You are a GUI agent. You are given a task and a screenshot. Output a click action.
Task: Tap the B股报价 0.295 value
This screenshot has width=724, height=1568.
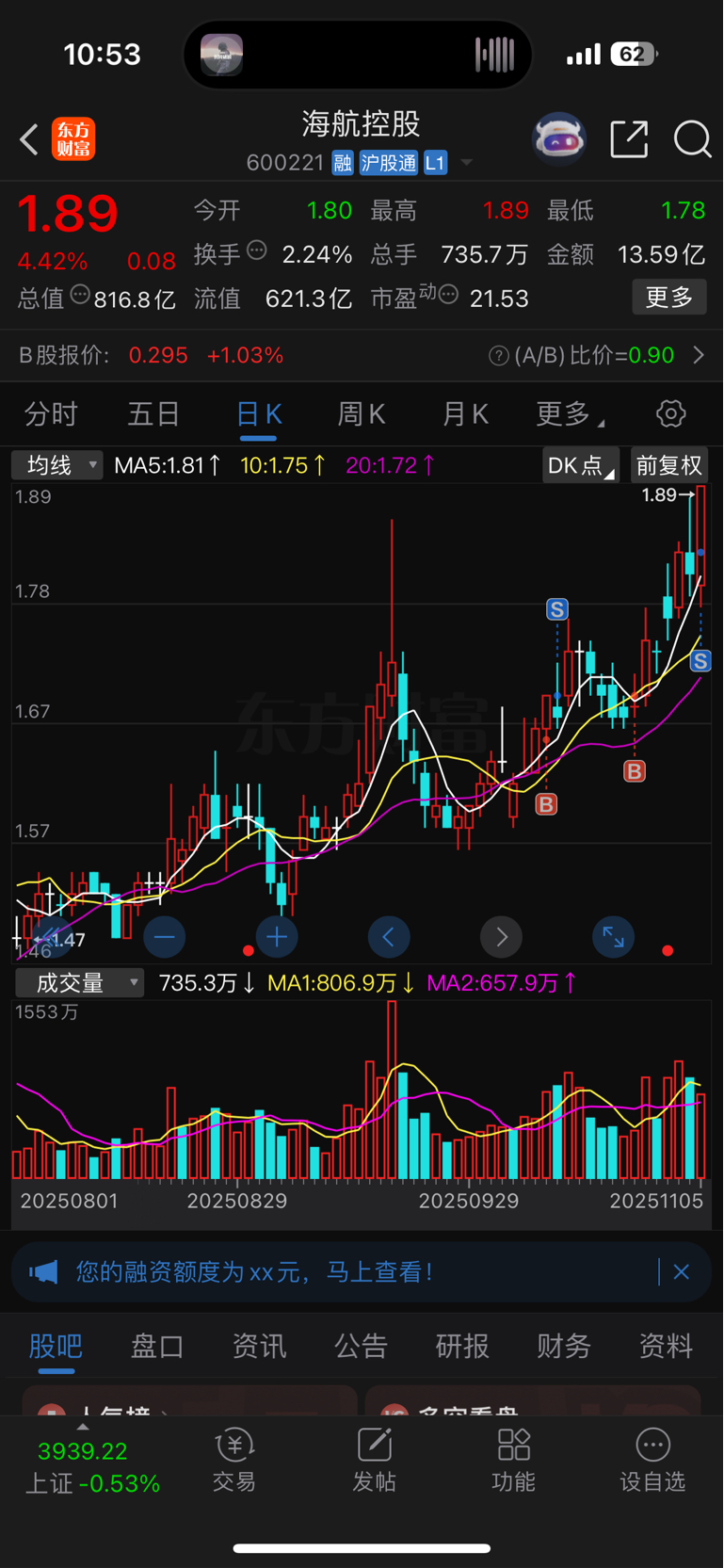coord(158,355)
